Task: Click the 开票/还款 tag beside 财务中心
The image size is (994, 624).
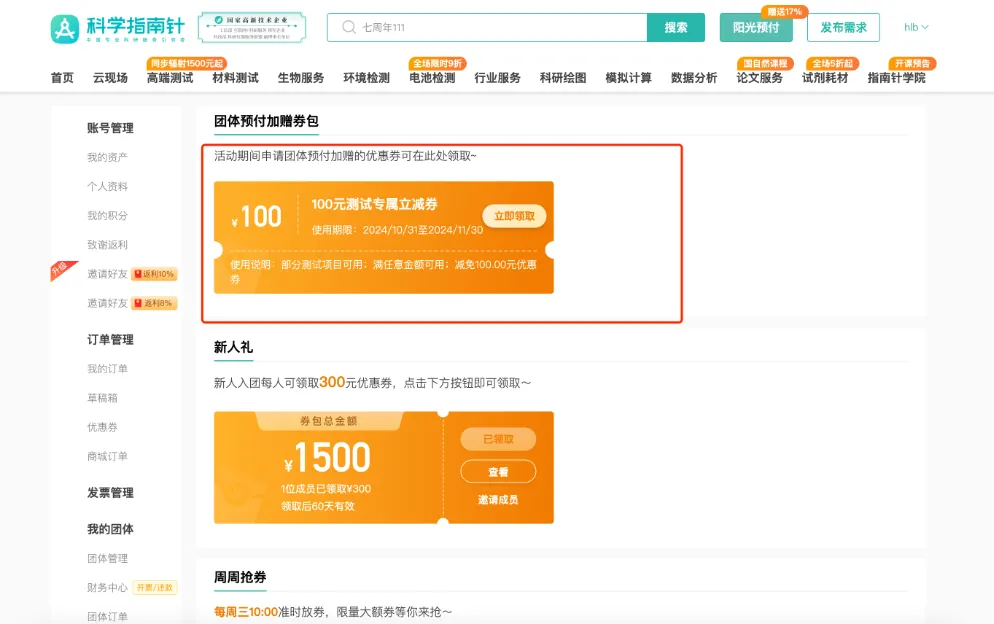Action: (155, 588)
